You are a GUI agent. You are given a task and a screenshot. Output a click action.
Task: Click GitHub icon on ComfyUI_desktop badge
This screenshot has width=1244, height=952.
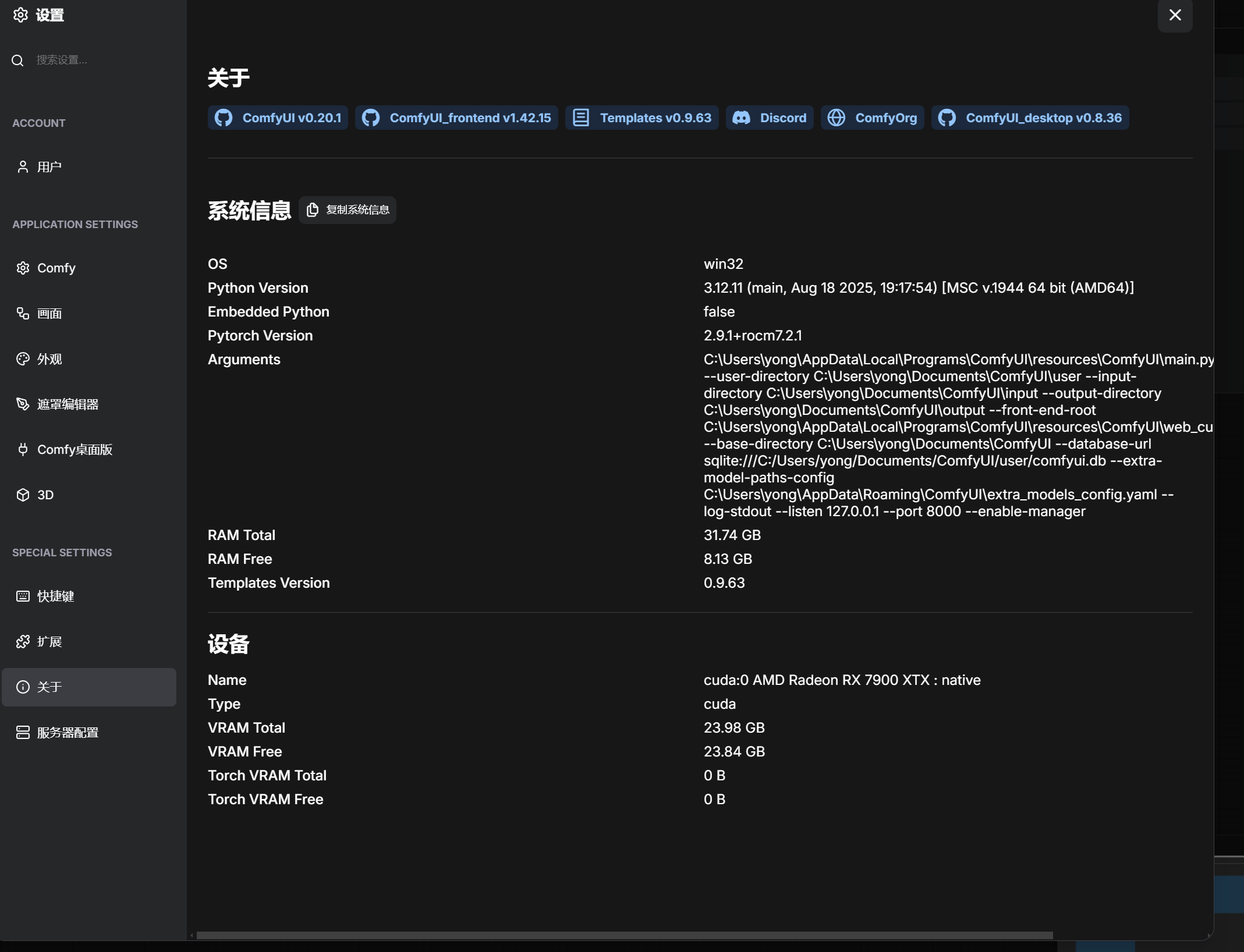947,118
